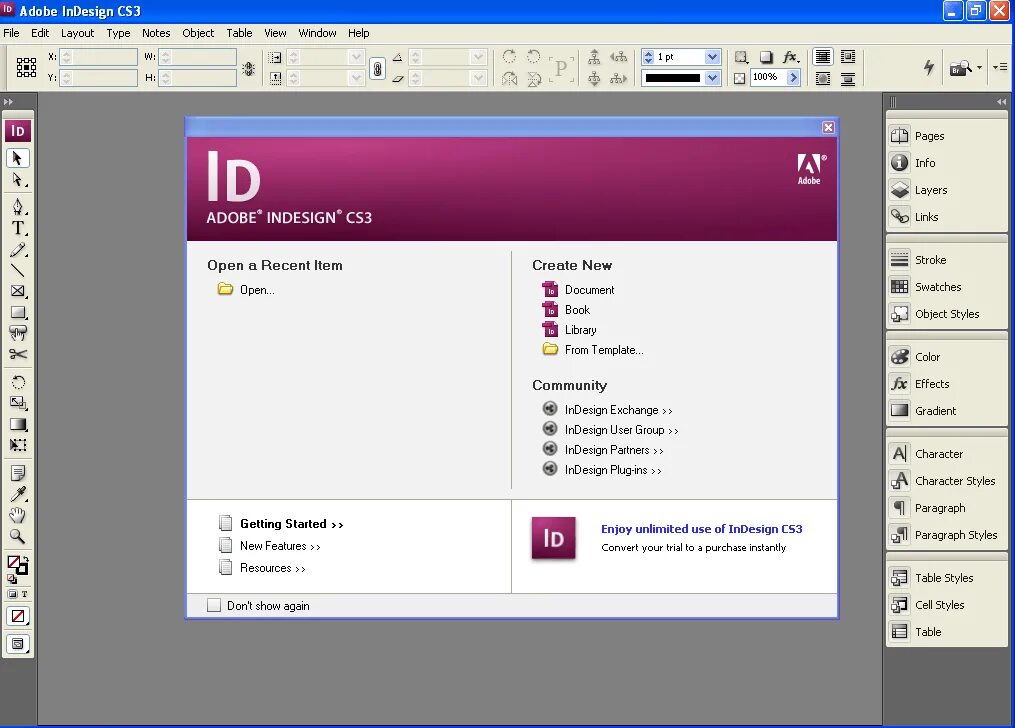
Task: Select the Line tool
Action: click(x=17, y=270)
